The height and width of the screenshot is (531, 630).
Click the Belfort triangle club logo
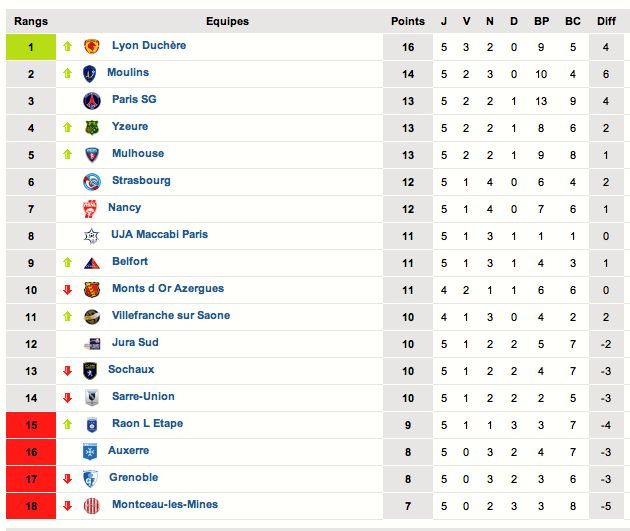(x=92, y=263)
